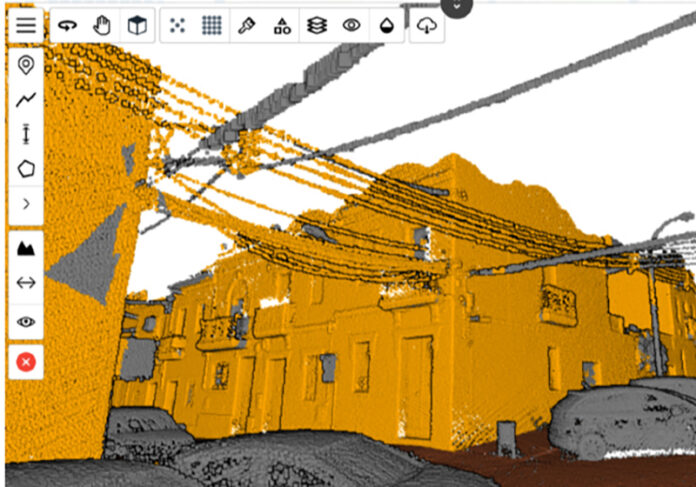Select the orbit rotate tool
The width and height of the screenshot is (696, 487).
[67, 26]
